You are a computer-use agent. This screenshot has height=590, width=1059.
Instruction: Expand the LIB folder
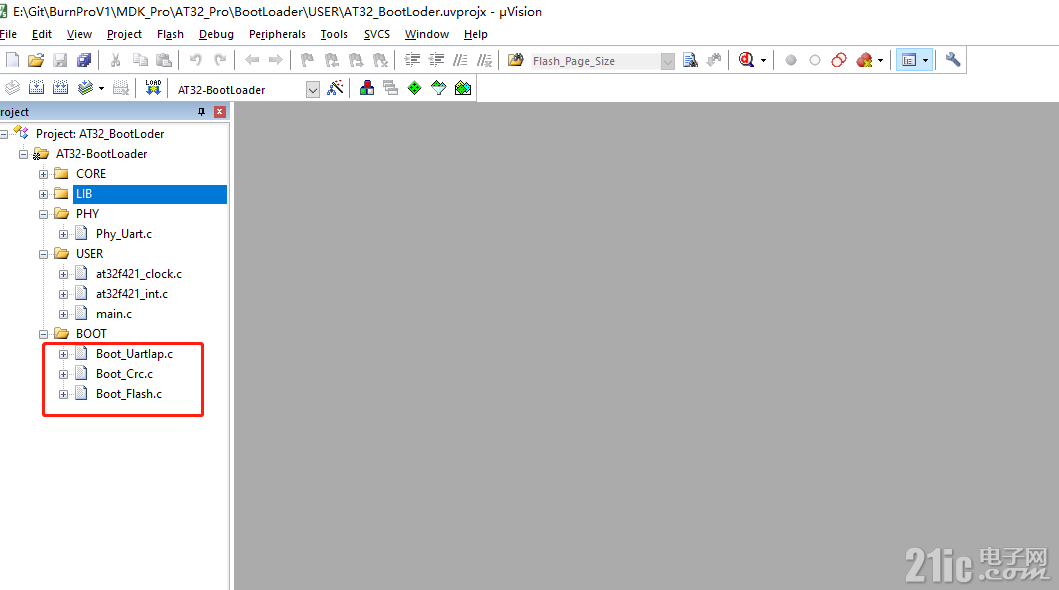click(x=43, y=194)
